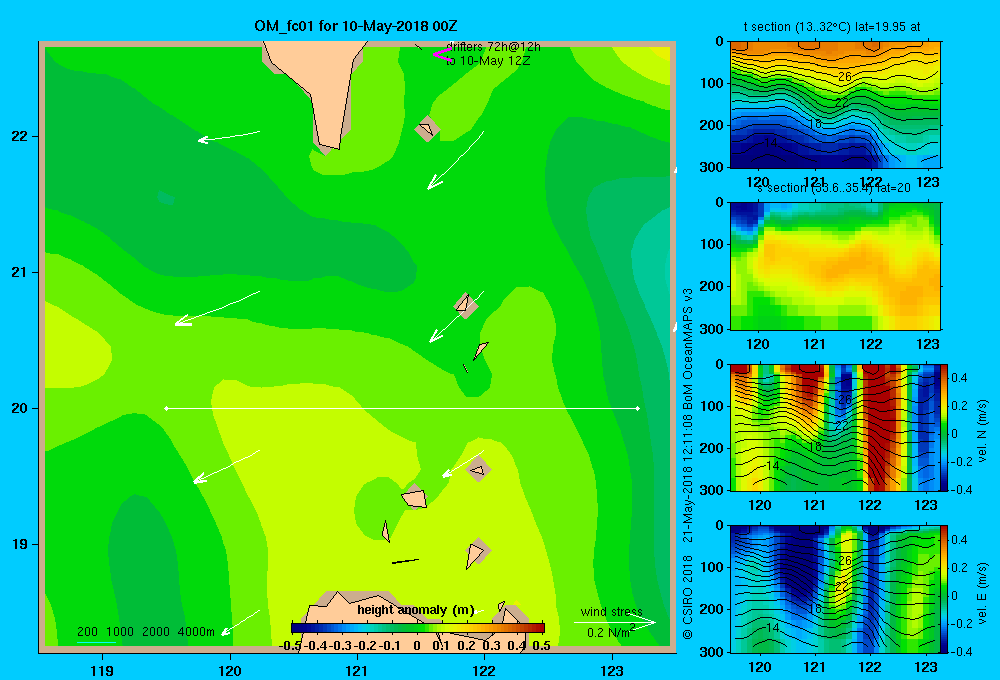Click the 14 contour label in temperature section
Image resolution: width=1000 pixels, height=680 pixels.
coord(771,143)
